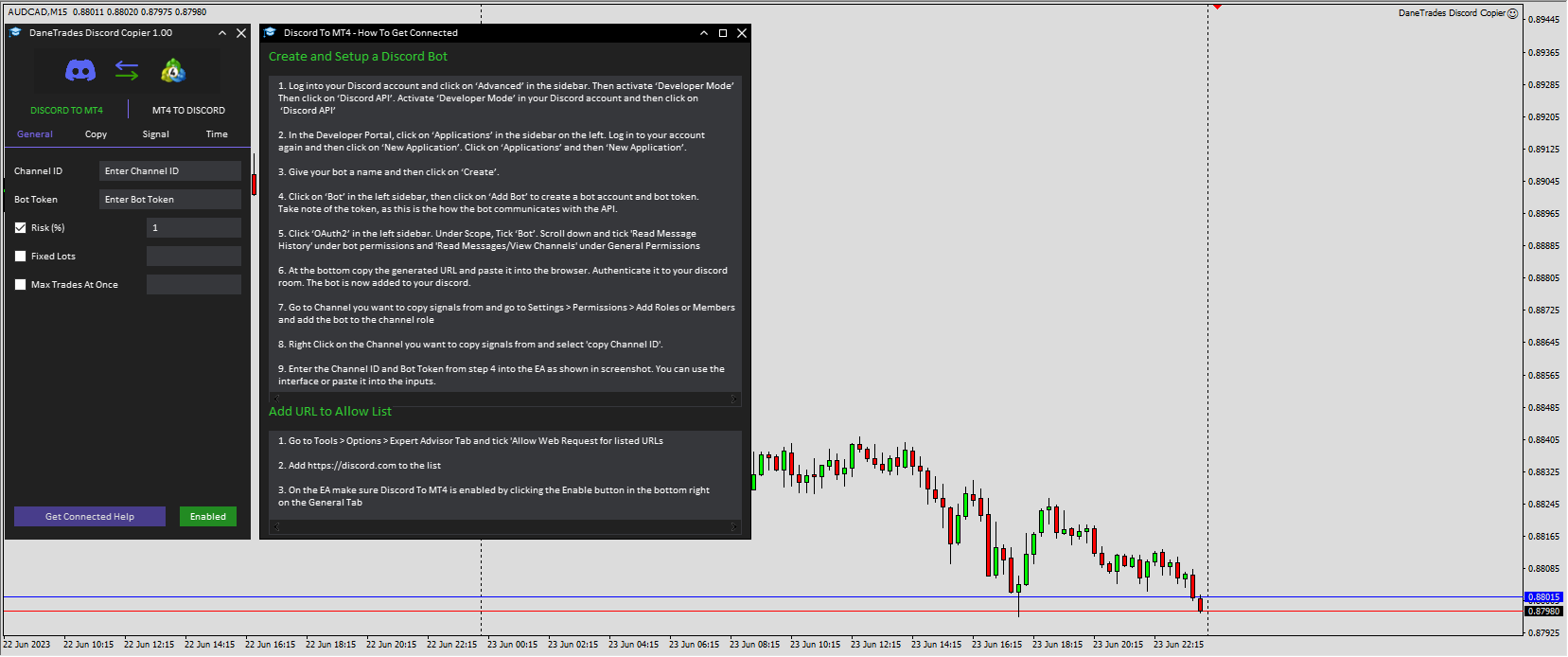The image size is (1568, 657).
Task: Enable the Fixed Lots checkbox
Action: (x=20, y=256)
